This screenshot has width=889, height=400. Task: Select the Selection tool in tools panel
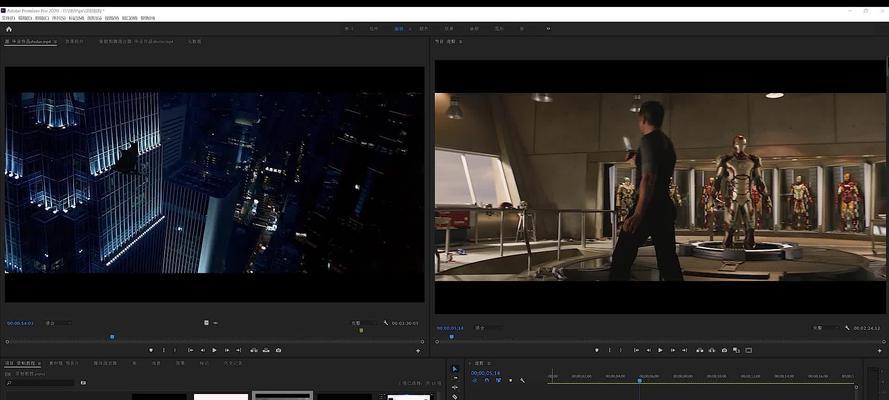pos(455,369)
